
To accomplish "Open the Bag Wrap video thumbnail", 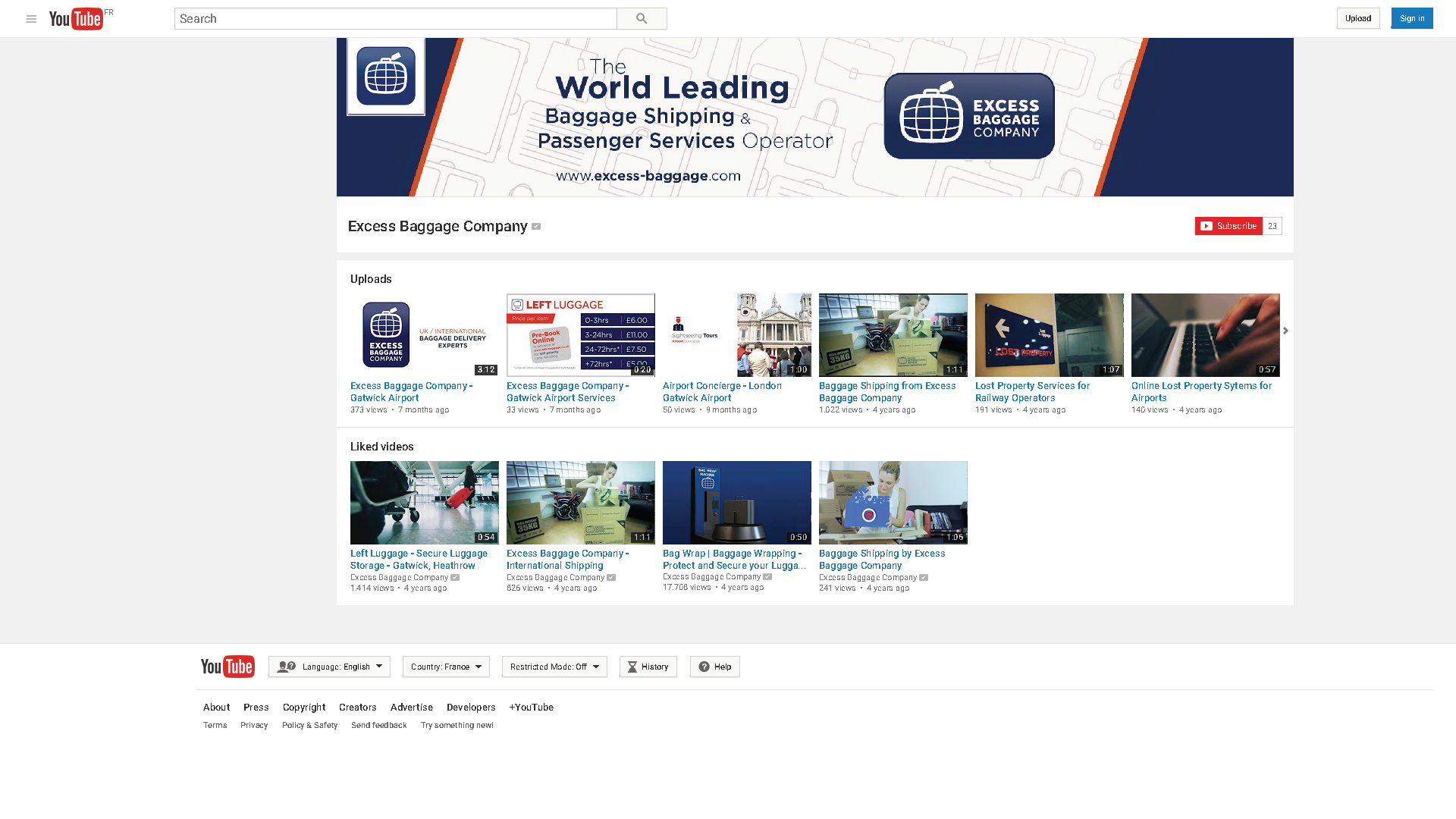I will pyautogui.click(x=736, y=502).
